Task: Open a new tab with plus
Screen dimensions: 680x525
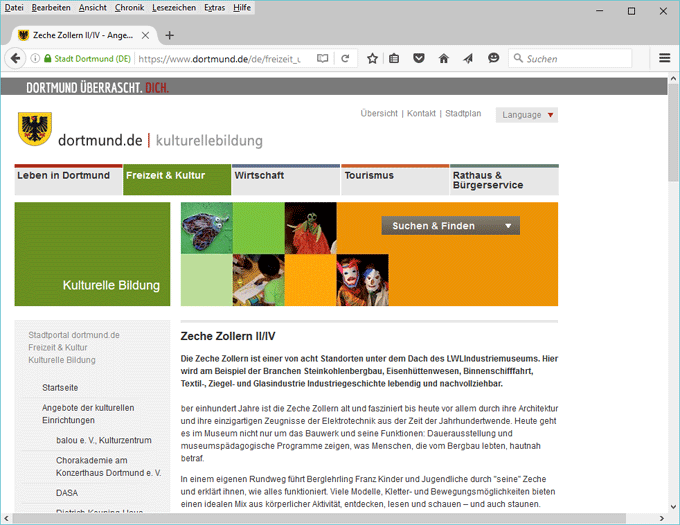Action: click(x=170, y=35)
